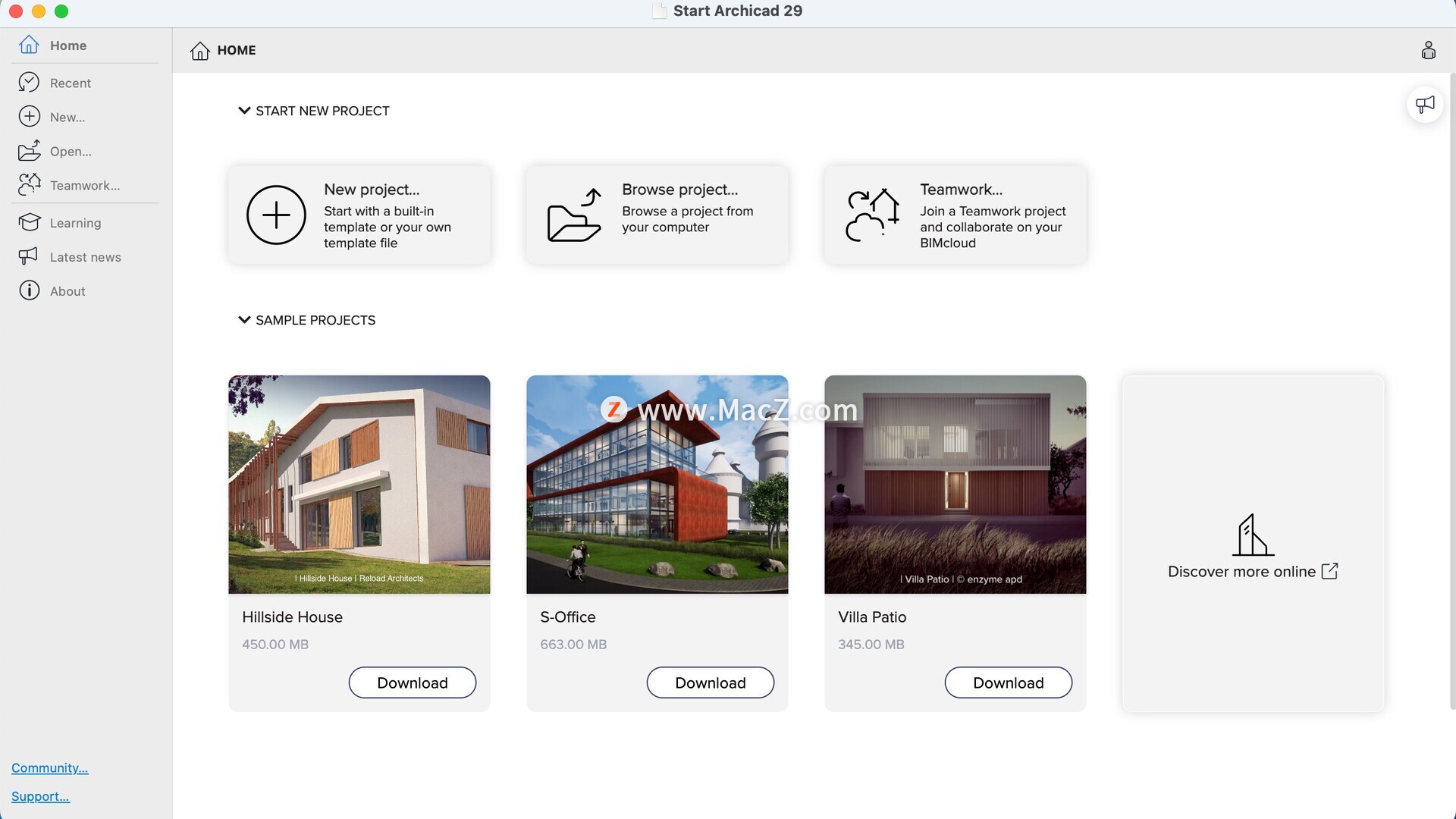This screenshot has width=1456, height=819.
Task: Click the Teamwork cloud house icon
Action: (x=872, y=215)
